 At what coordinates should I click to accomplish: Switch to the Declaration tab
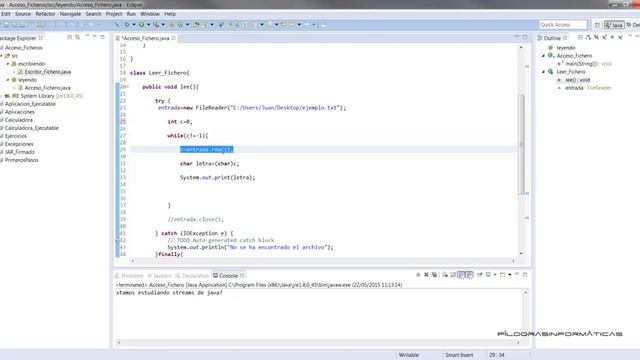pyautogui.click(x=192, y=276)
